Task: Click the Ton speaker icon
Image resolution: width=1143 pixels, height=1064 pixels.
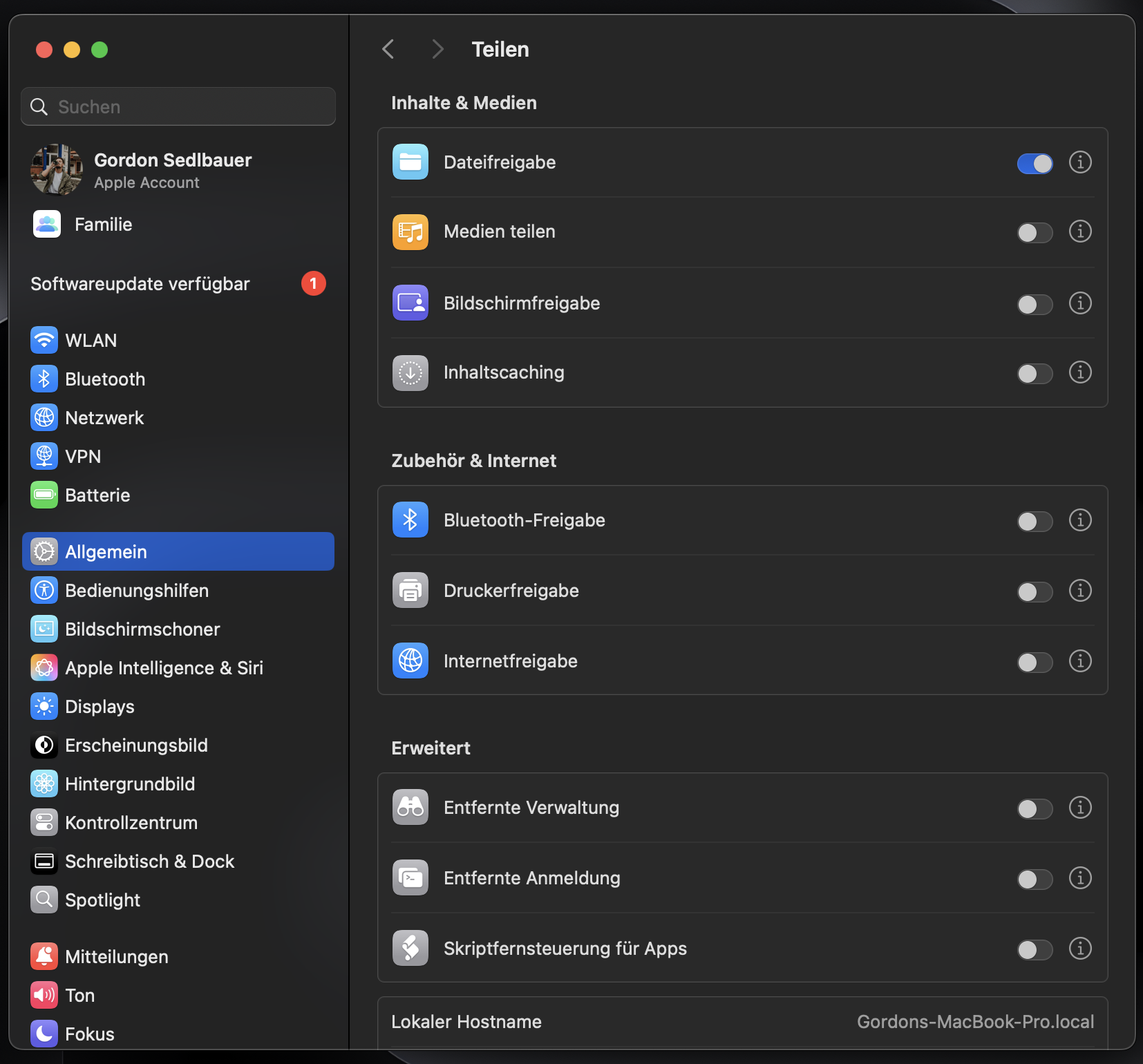Action: [44, 995]
